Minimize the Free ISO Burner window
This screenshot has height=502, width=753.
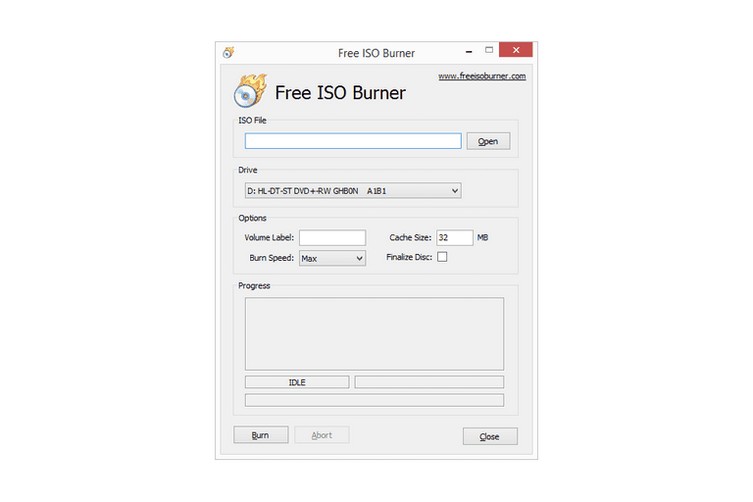469,50
